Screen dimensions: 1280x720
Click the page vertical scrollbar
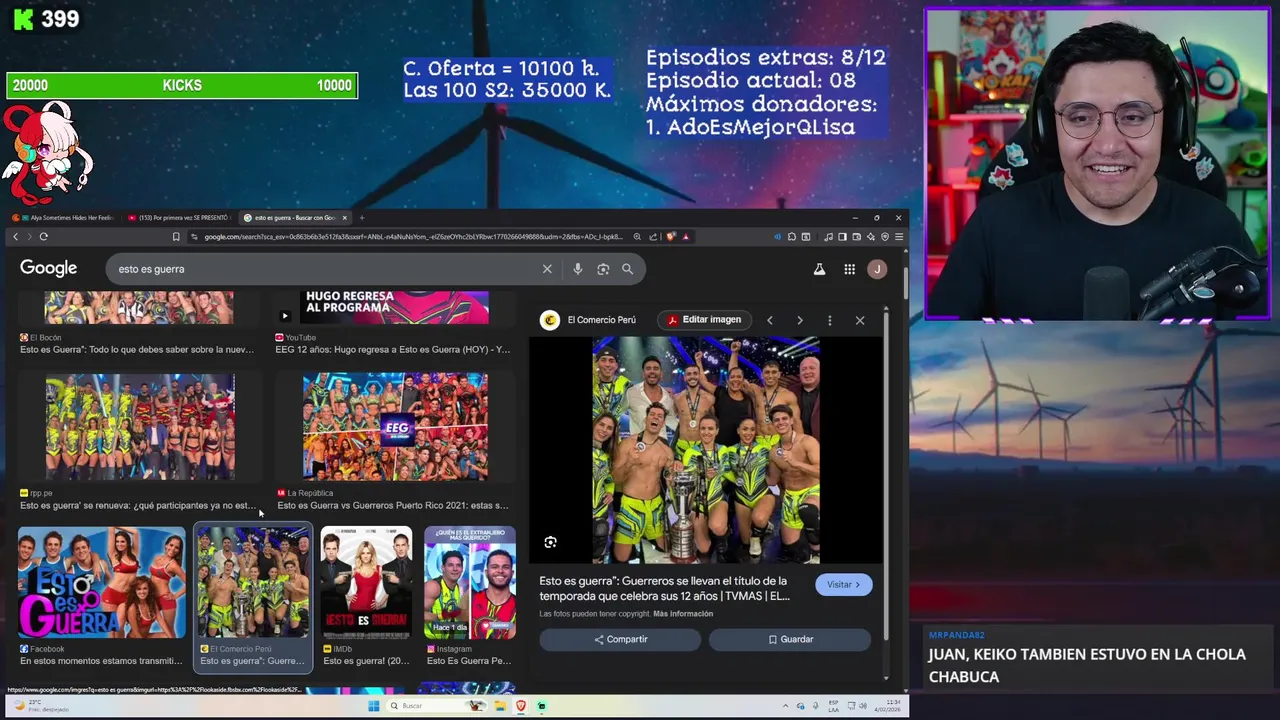(905, 285)
